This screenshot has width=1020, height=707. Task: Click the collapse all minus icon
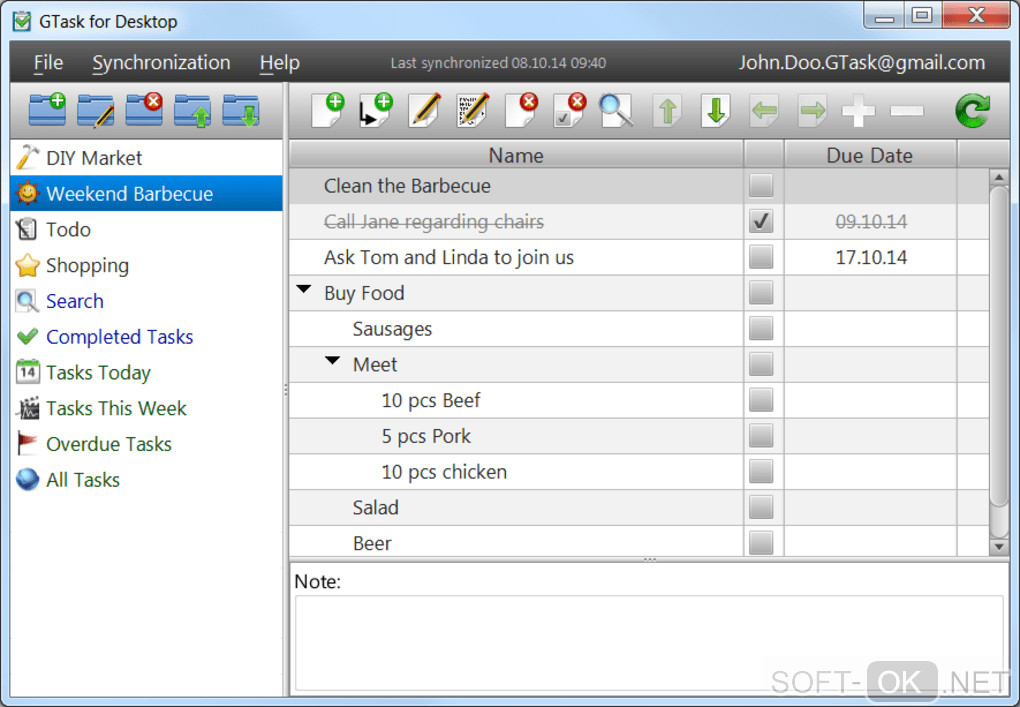907,111
